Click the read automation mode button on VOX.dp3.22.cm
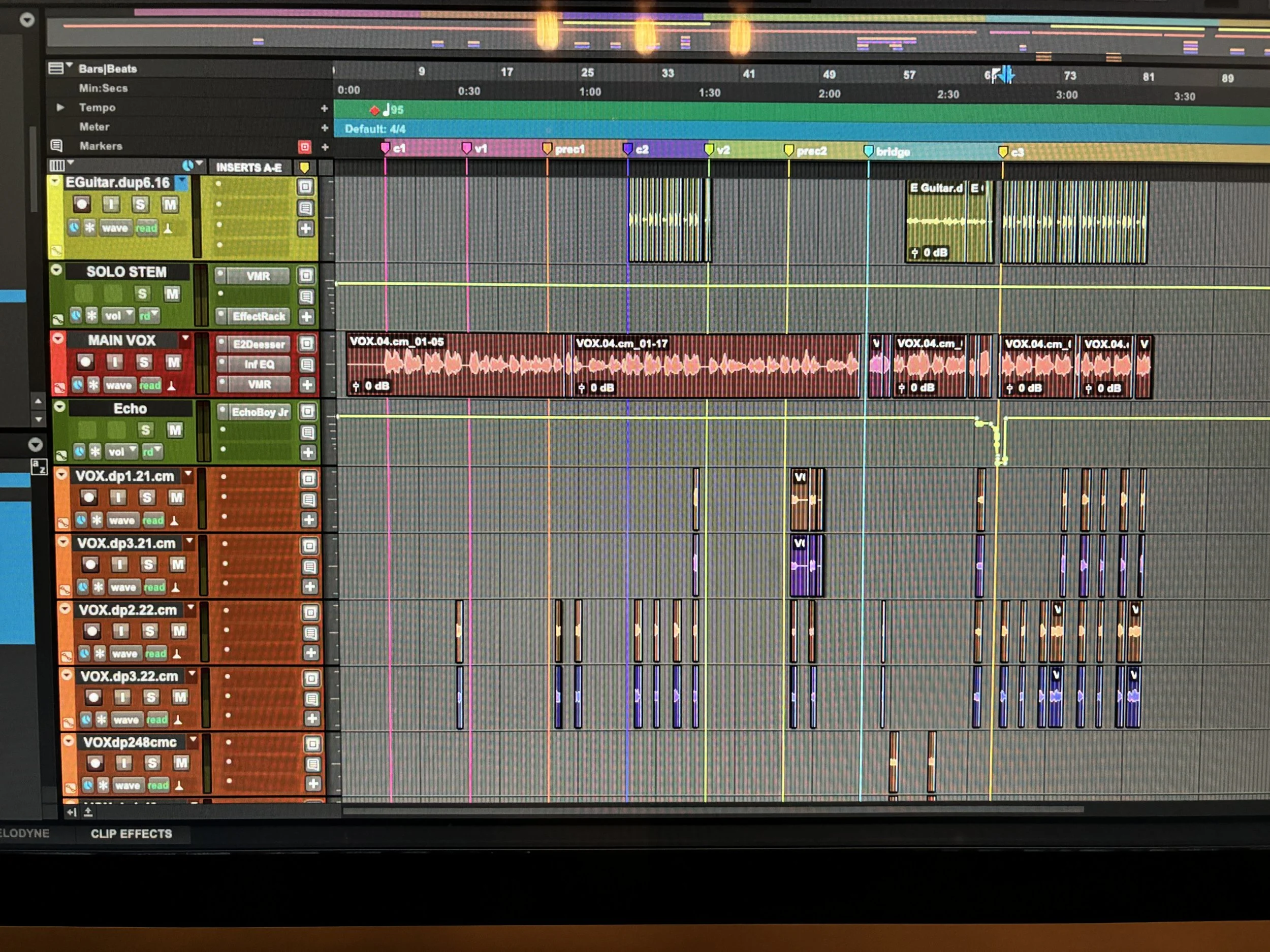 (157, 719)
